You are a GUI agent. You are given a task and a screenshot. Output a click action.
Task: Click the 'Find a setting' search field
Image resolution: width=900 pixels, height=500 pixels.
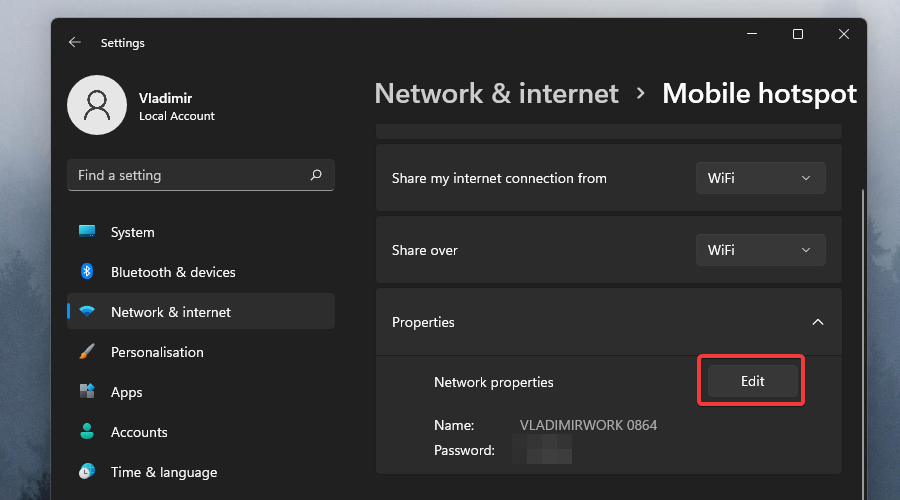190,175
